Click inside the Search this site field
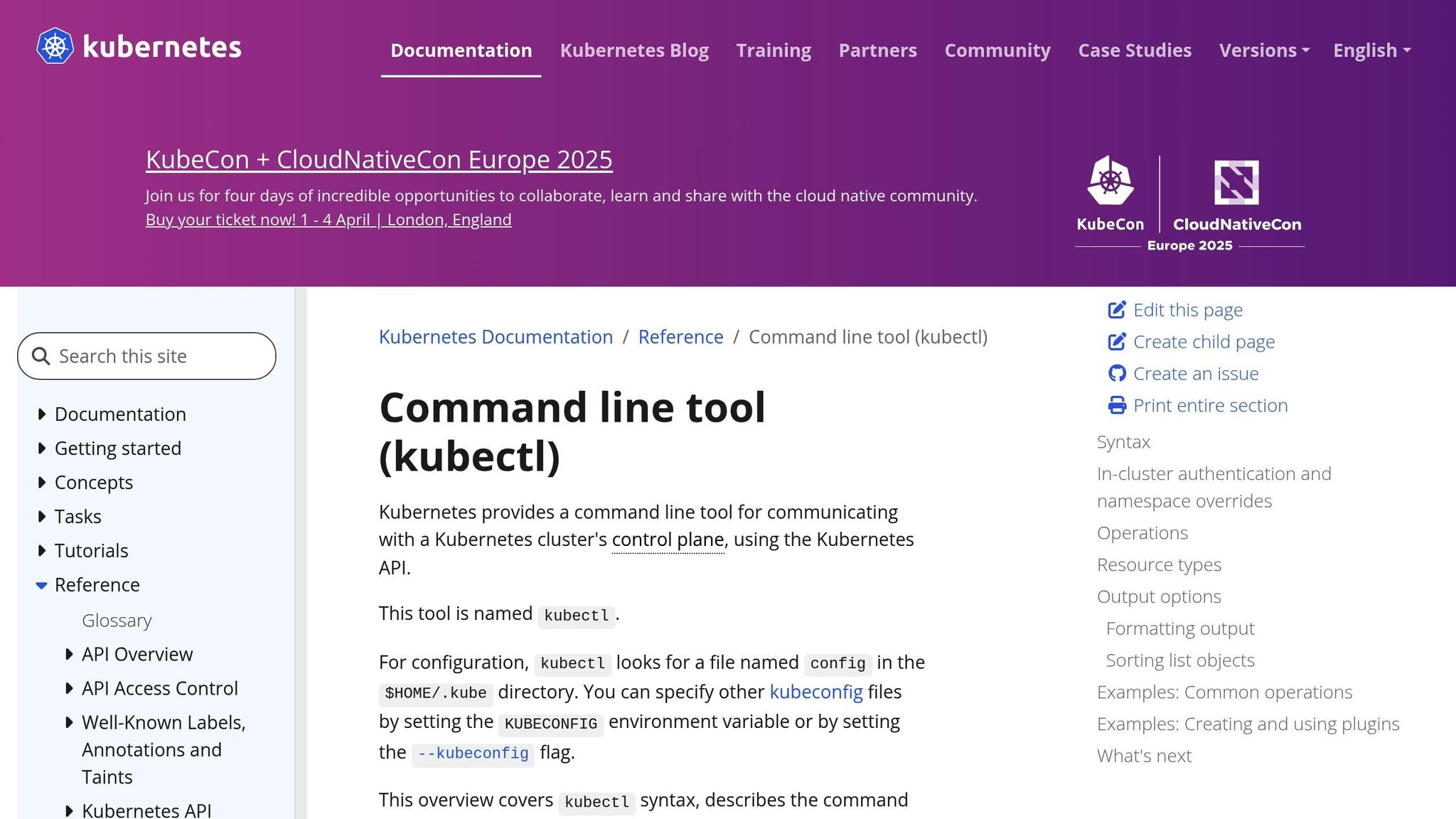Screen dimensions: 1456x819 click(x=142, y=355)
